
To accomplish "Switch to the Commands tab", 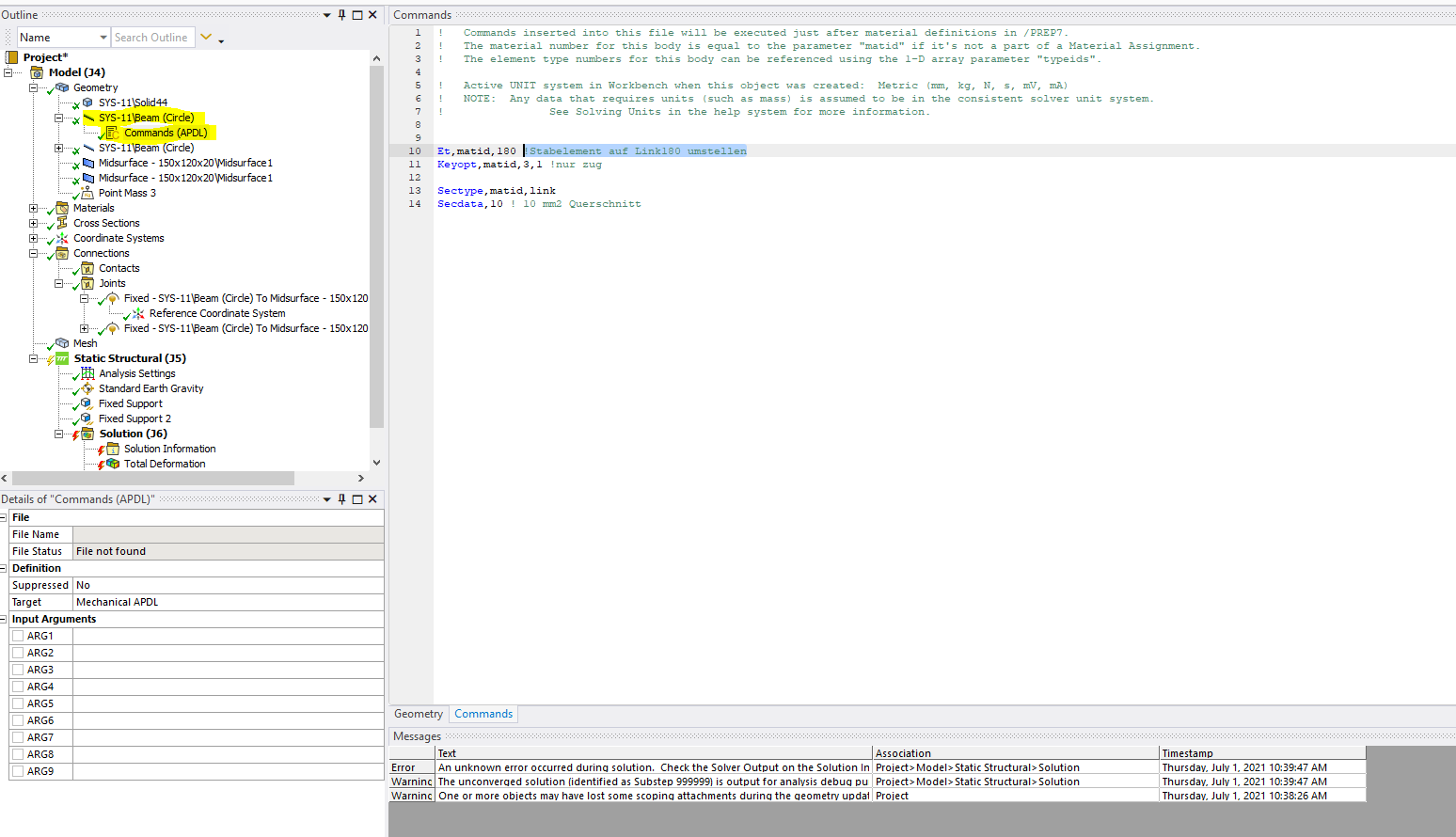I will click(483, 714).
